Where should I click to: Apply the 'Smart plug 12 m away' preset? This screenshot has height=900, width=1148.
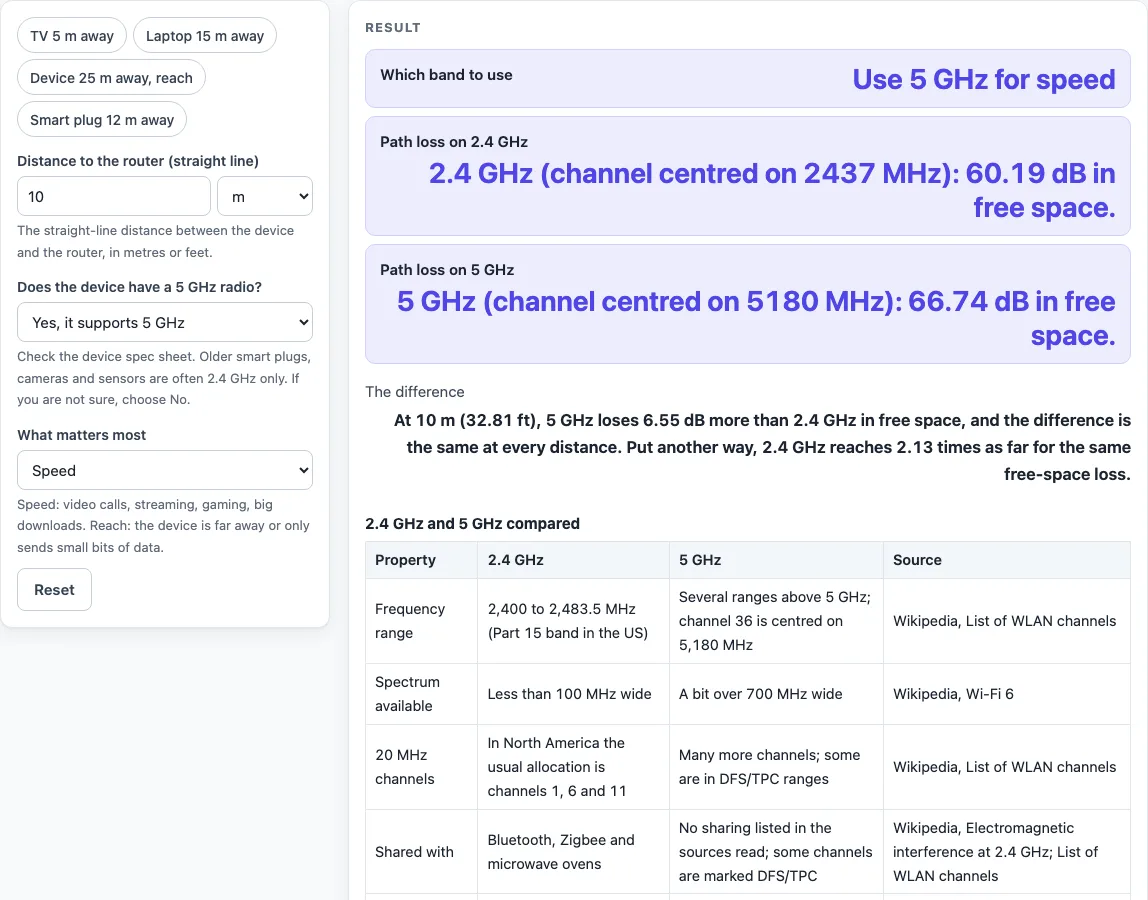point(102,120)
